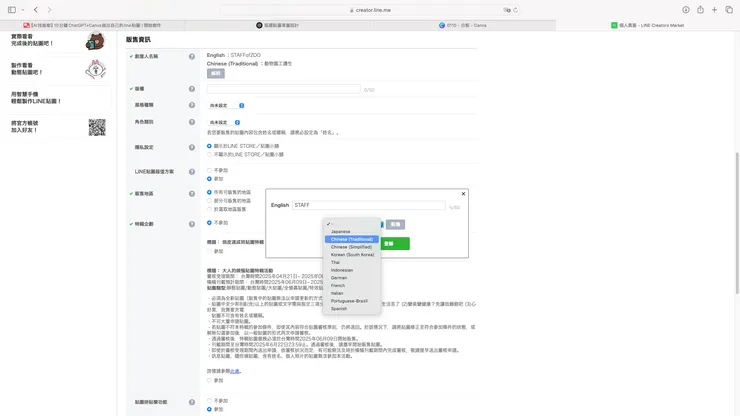The image size is (740, 416).
Task: Select 參加 radio at bottom sticker feature row
Action: tap(209, 409)
